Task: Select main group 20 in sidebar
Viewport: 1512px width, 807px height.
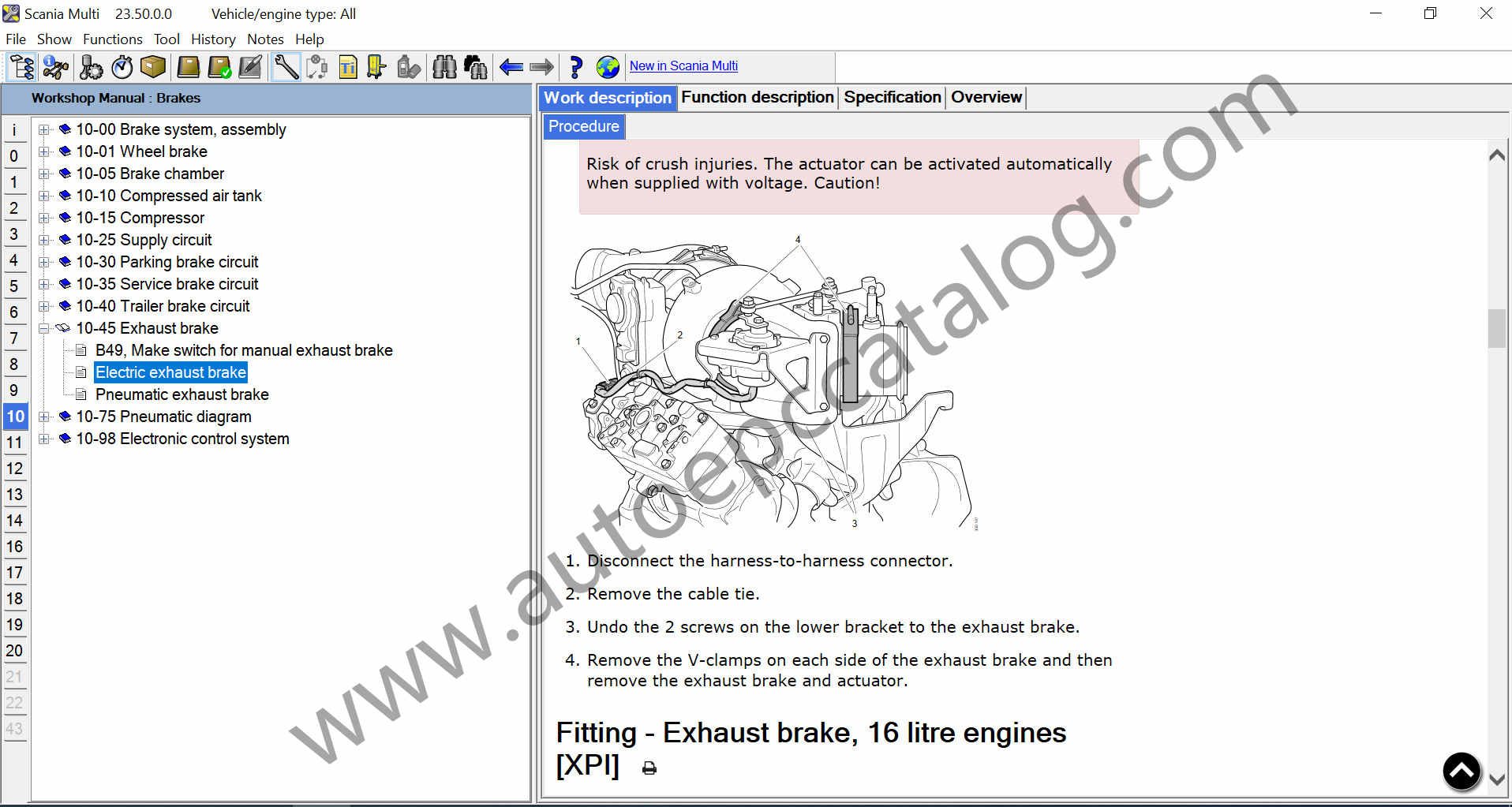Action: click(14, 650)
